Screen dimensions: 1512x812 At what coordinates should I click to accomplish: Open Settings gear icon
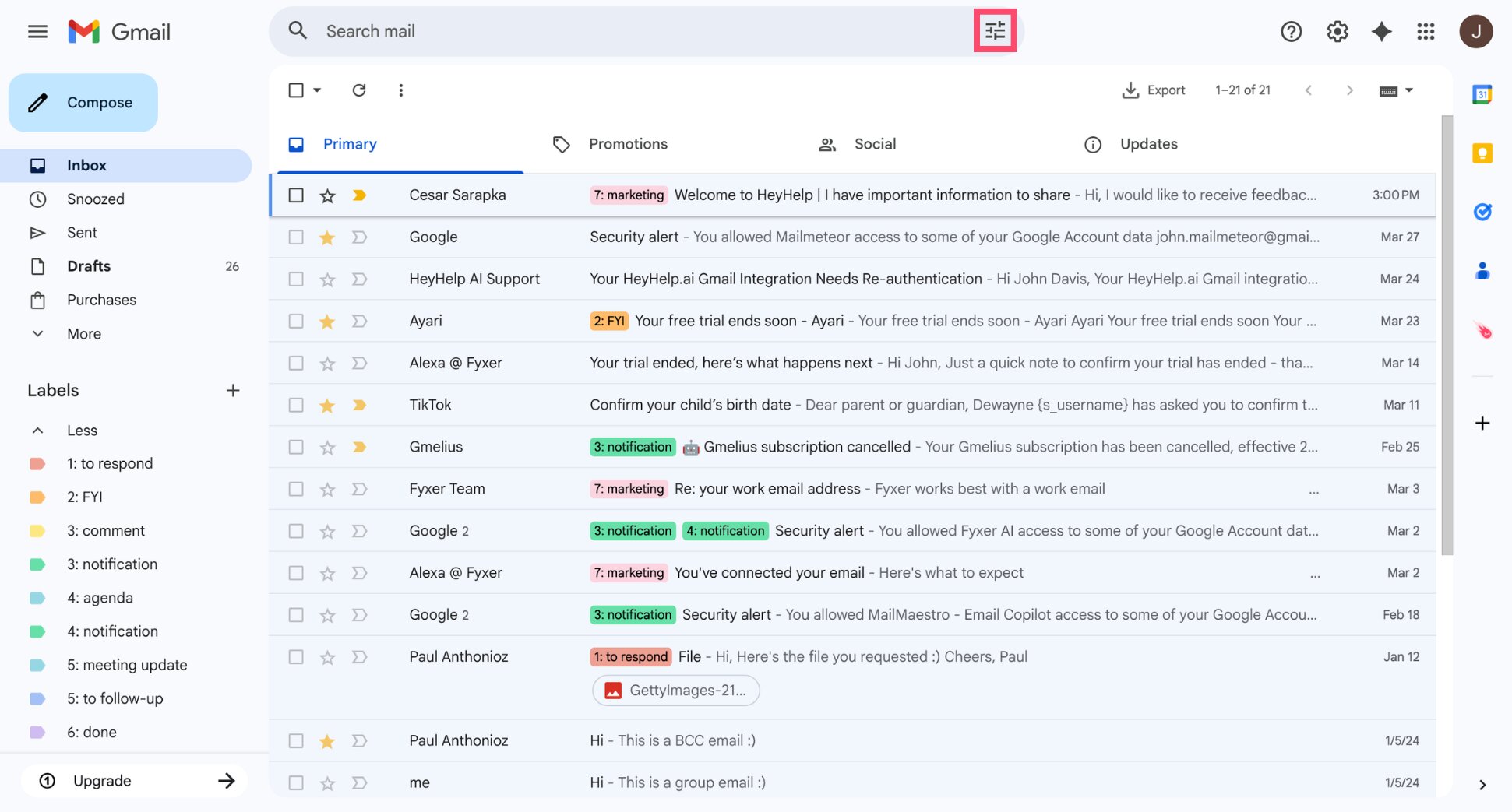click(x=1337, y=32)
